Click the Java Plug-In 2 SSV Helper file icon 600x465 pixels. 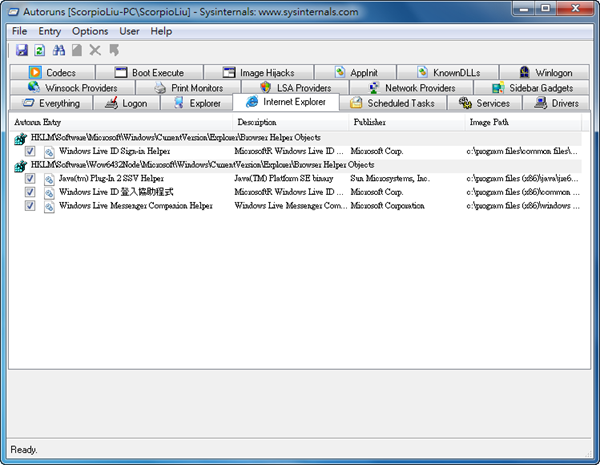(x=48, y=178)
